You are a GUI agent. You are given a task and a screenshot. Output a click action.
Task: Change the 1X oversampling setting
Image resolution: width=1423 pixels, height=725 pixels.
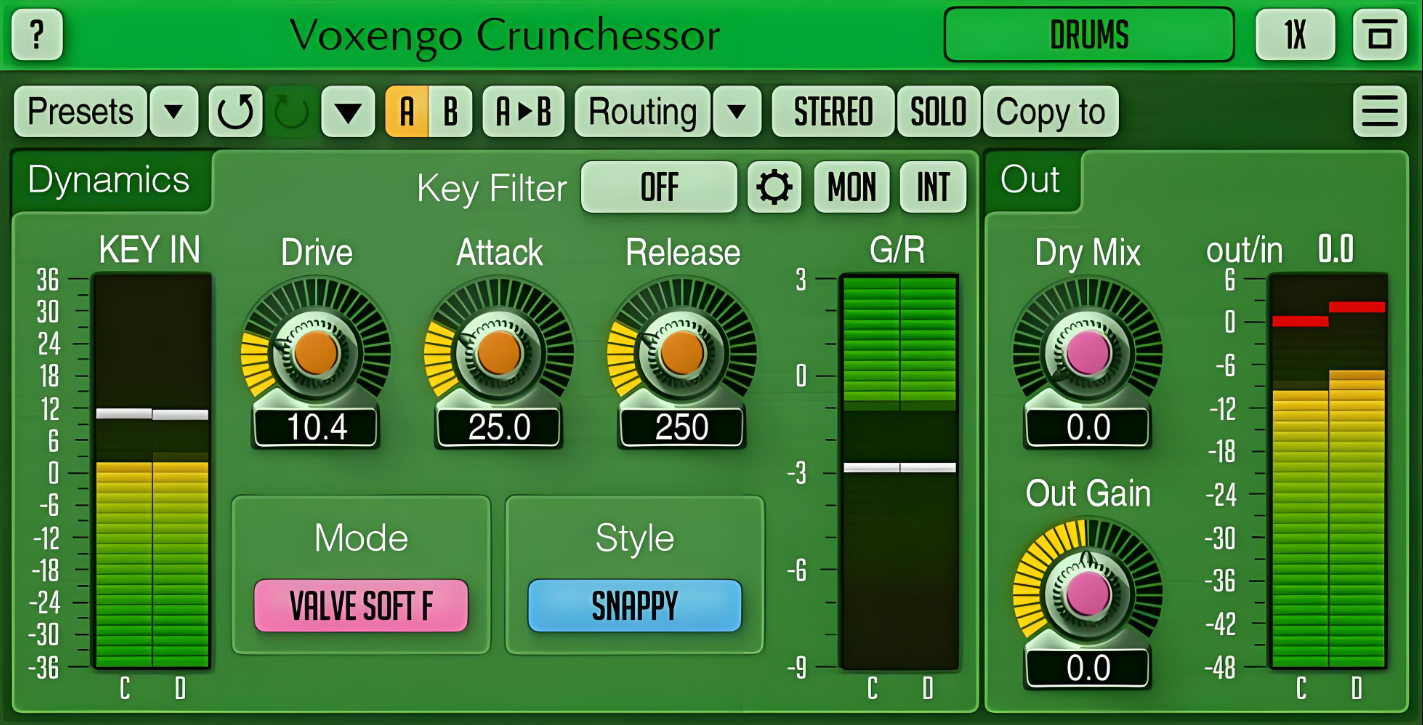(1295, 35)
